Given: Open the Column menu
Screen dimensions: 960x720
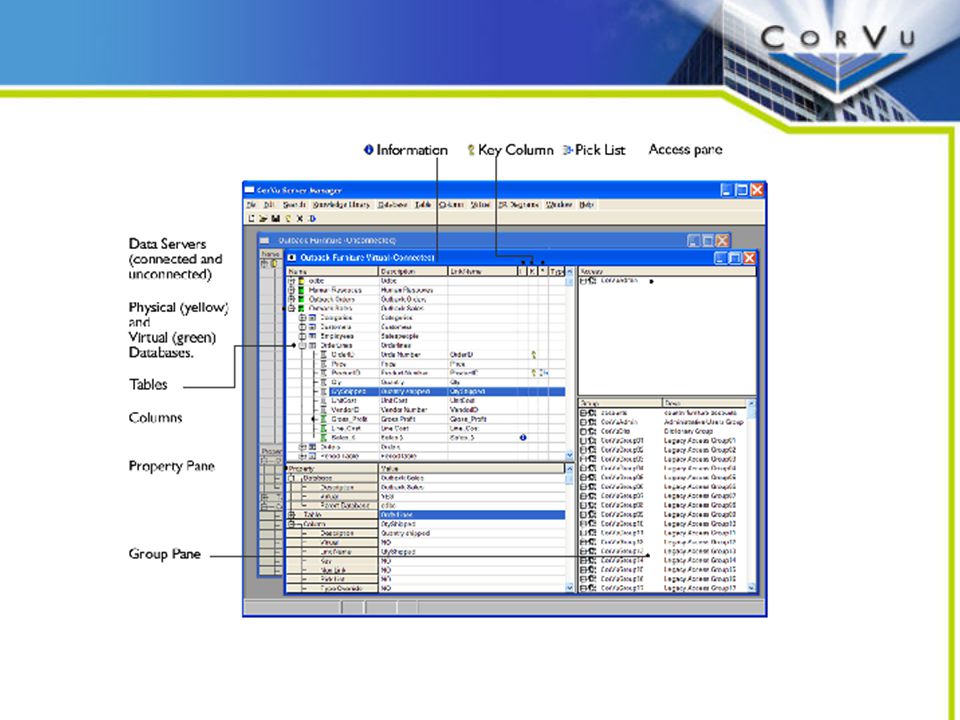Looking at the screenshot, I should point(451,204).
